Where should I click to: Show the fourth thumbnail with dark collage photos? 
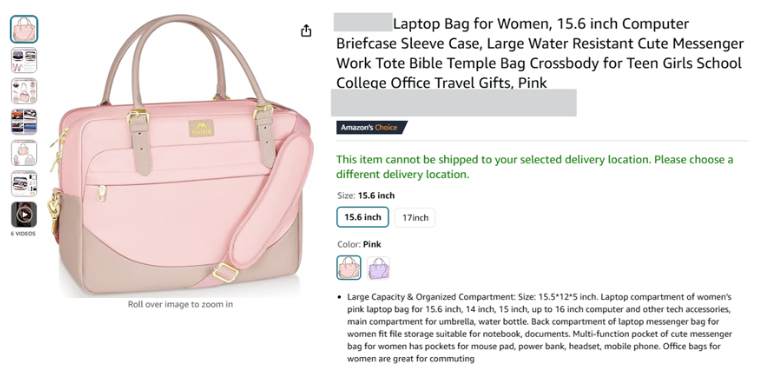tap(24, 122)
